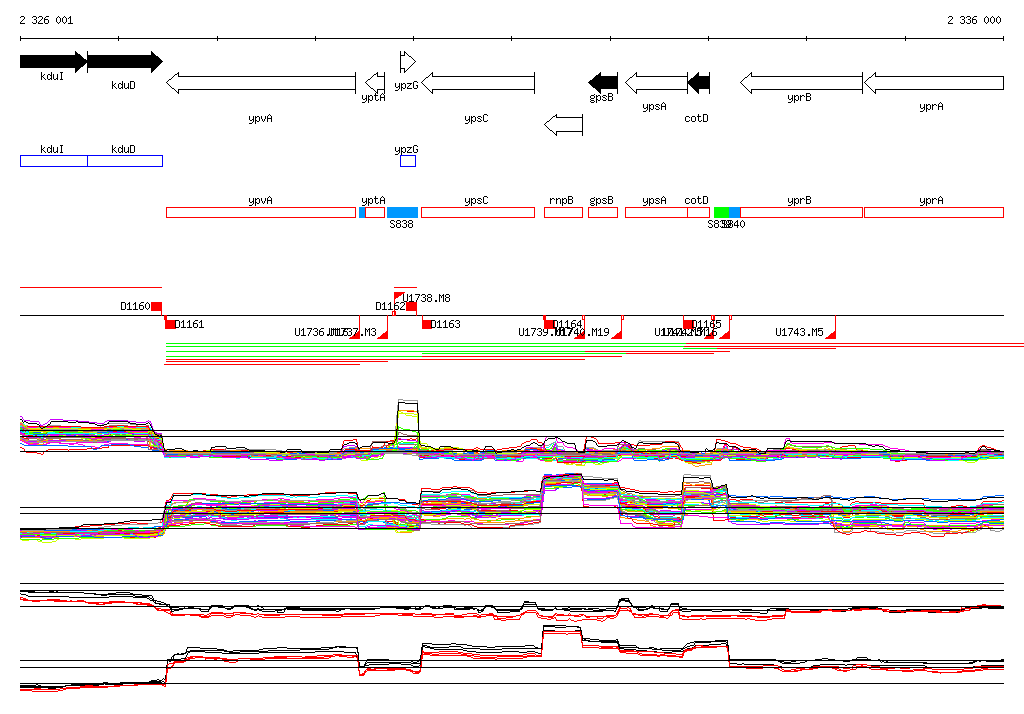This screenshot has width=1024, height=714.
Task: Click the 'U1743.M5' label text
Action: pos(799,332)
